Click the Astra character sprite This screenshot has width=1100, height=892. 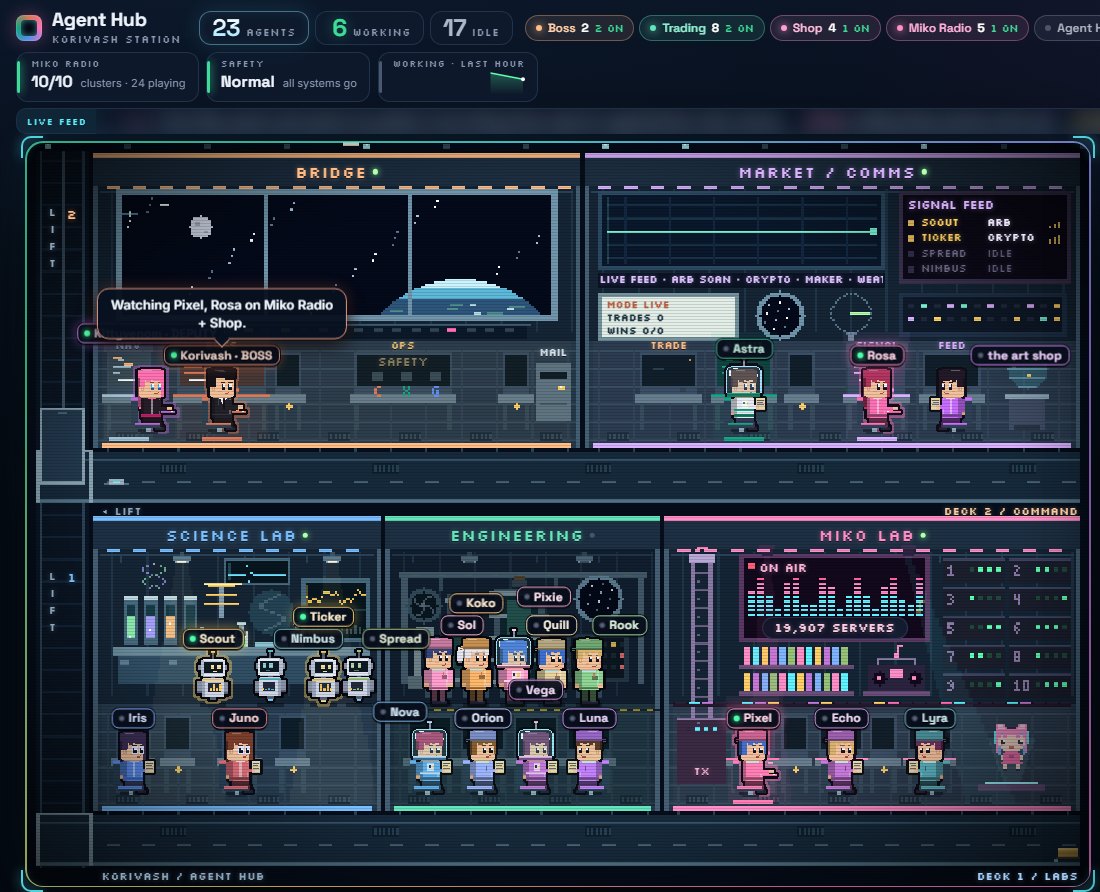(x=744, y=398)
